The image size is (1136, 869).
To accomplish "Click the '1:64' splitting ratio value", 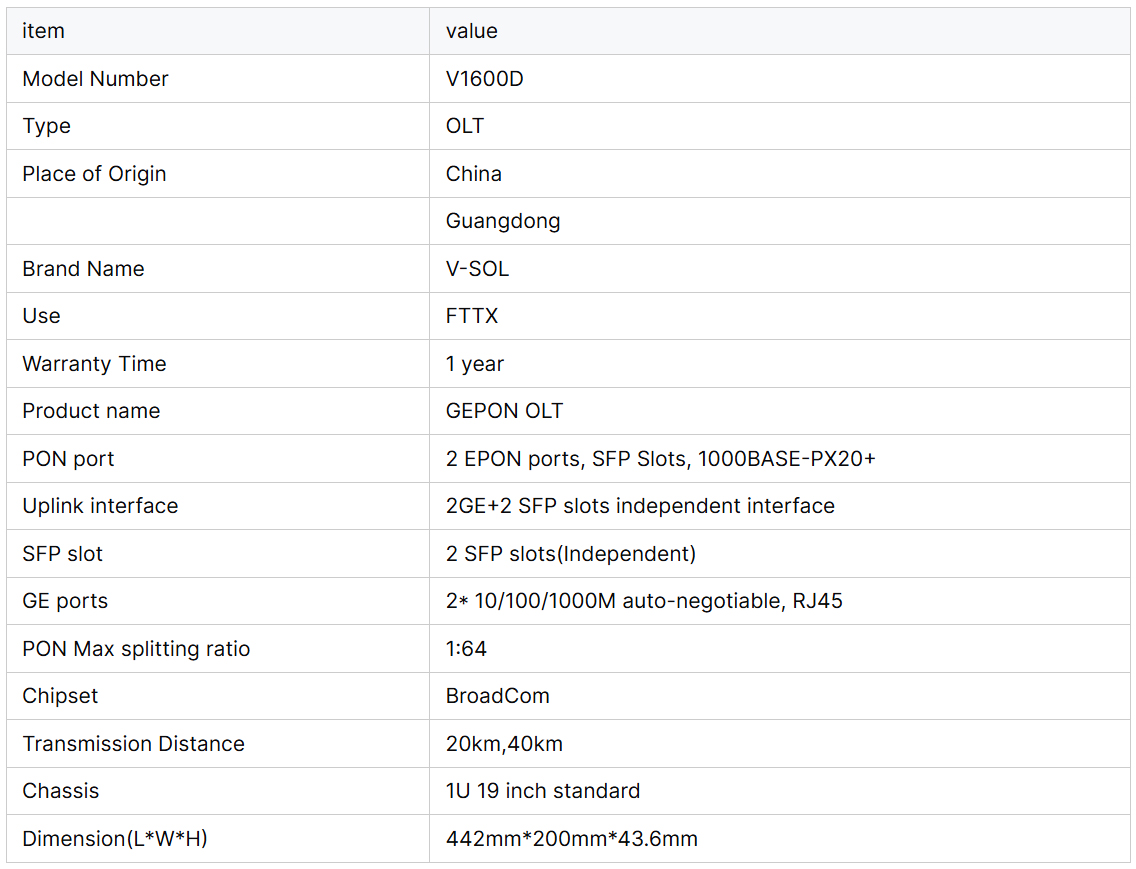I will [466, 649].
